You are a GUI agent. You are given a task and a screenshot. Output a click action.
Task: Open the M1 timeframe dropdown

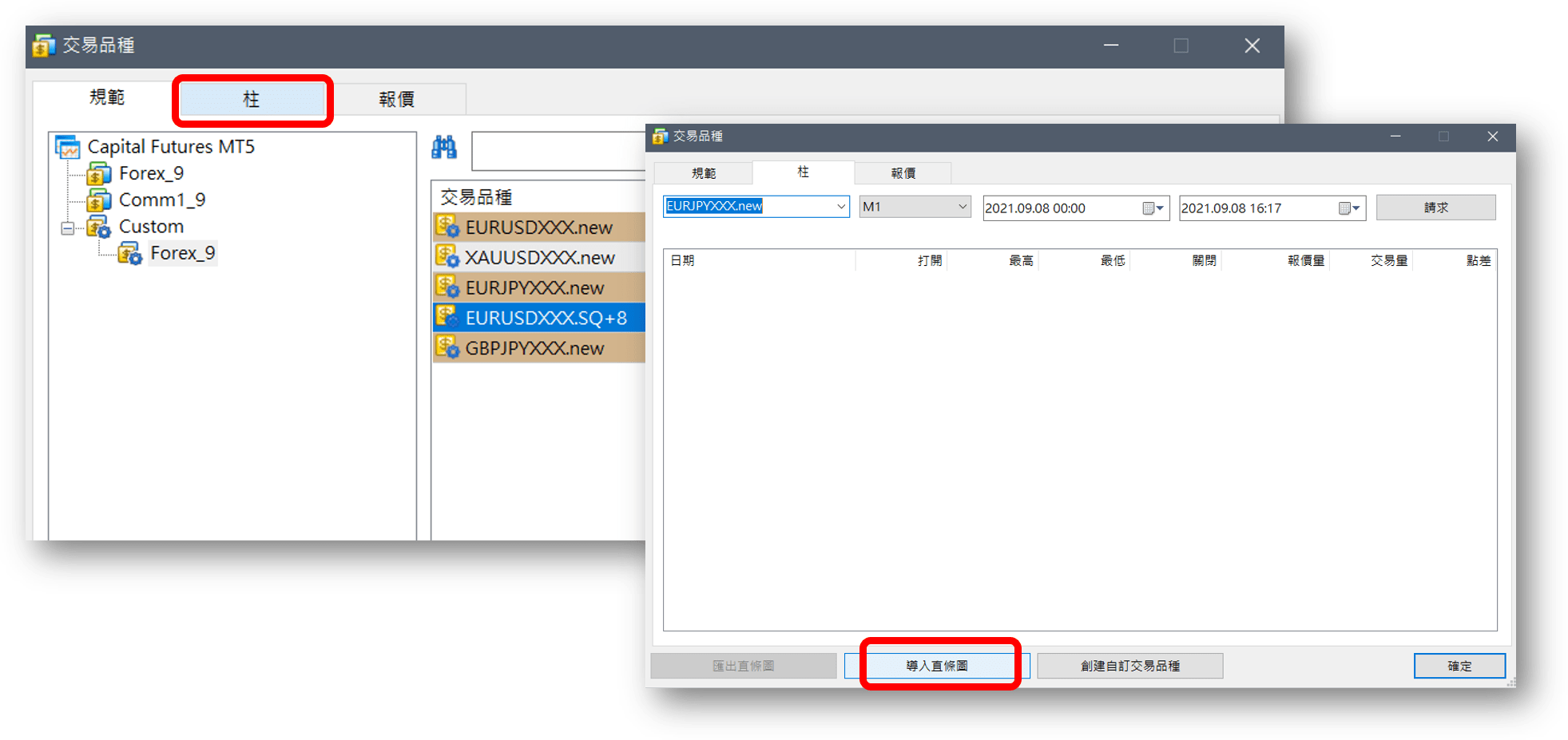tap(962, 207)
